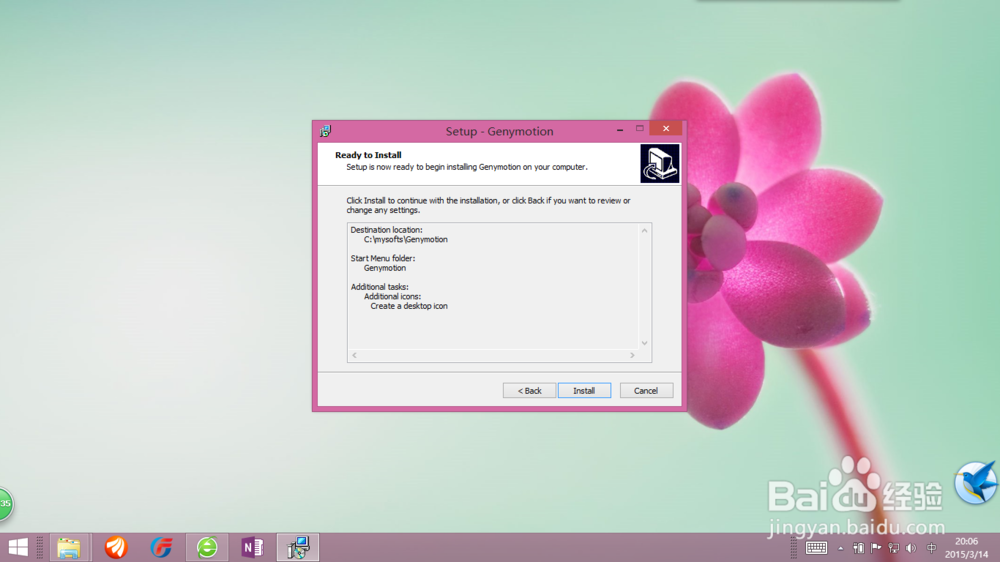The image size is (1000, 562).
Task: Click 'Create a desktop icon' summary line
Action: [x=409, y=306]
